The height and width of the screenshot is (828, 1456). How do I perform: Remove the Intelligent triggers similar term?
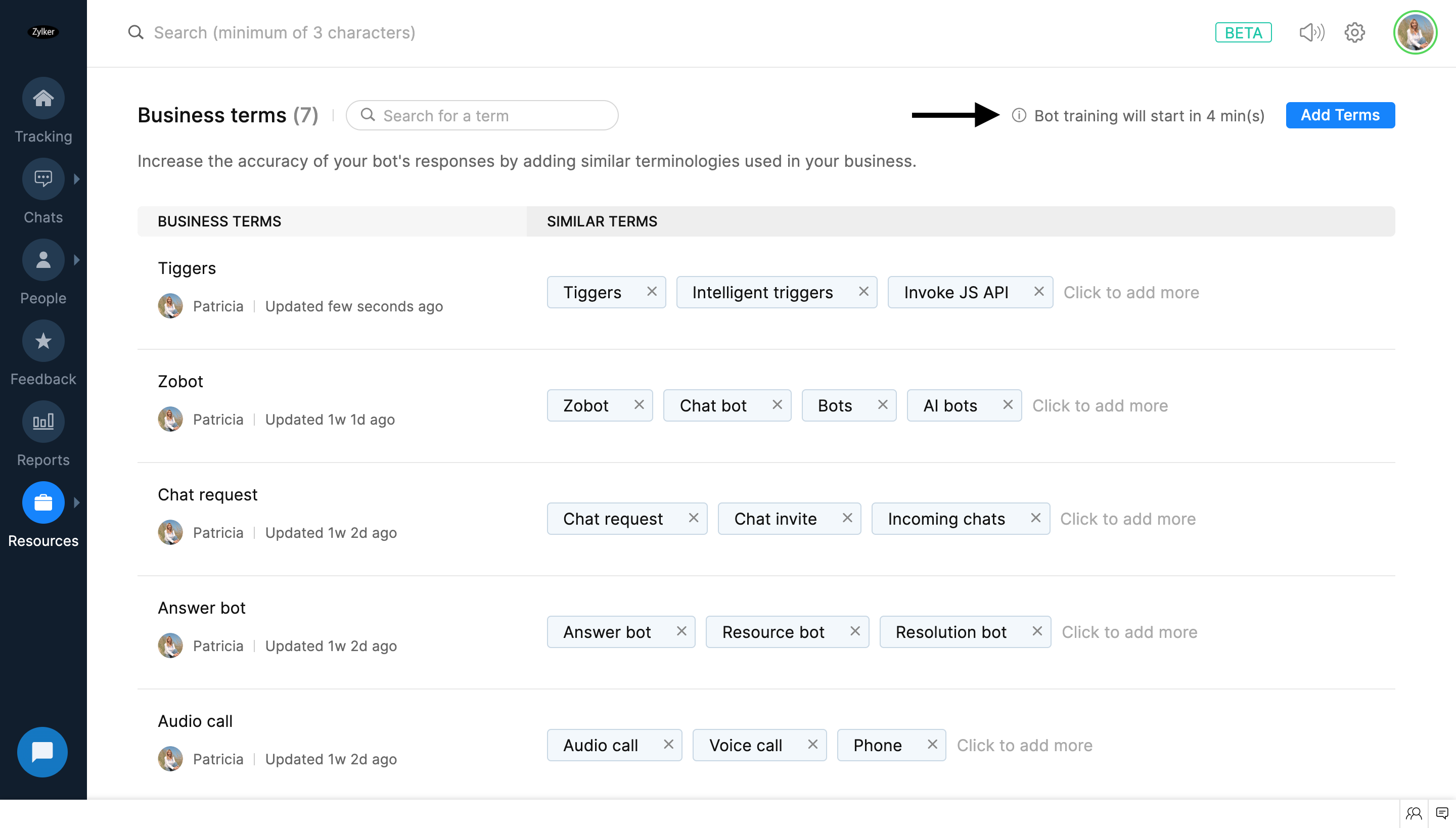(x=863, y=292)
